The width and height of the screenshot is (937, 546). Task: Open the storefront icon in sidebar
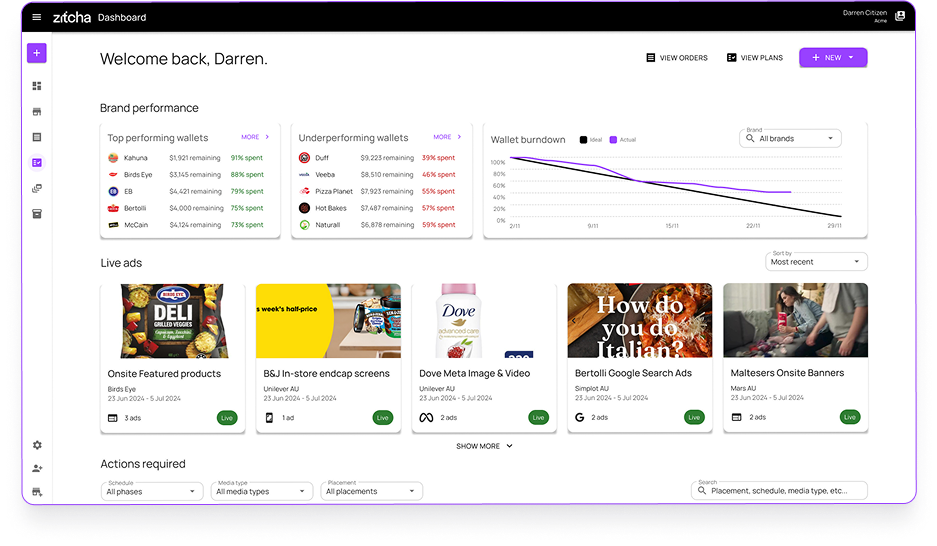tap(36, 112)
